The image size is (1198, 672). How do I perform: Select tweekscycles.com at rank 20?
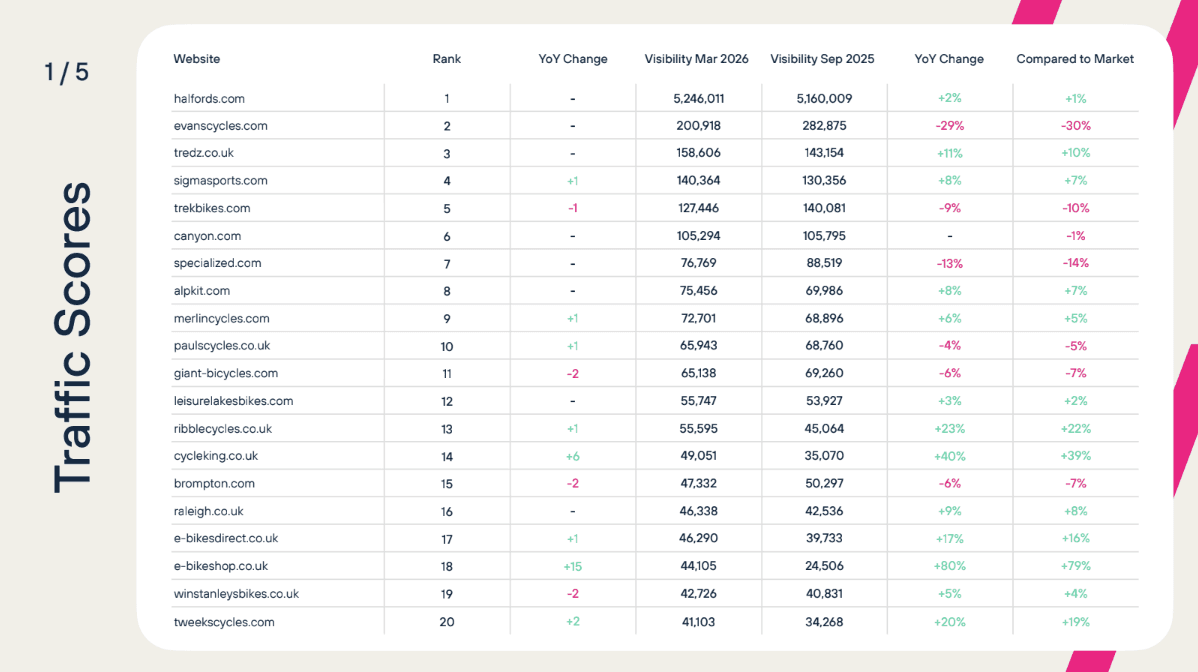(224, 622)
